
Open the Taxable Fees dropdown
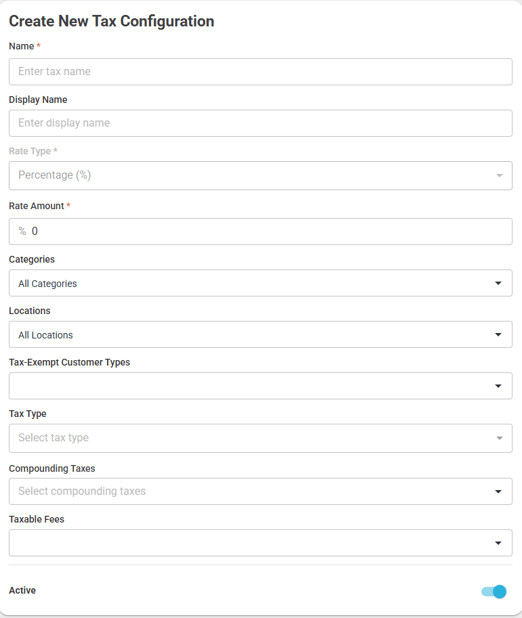261,543
